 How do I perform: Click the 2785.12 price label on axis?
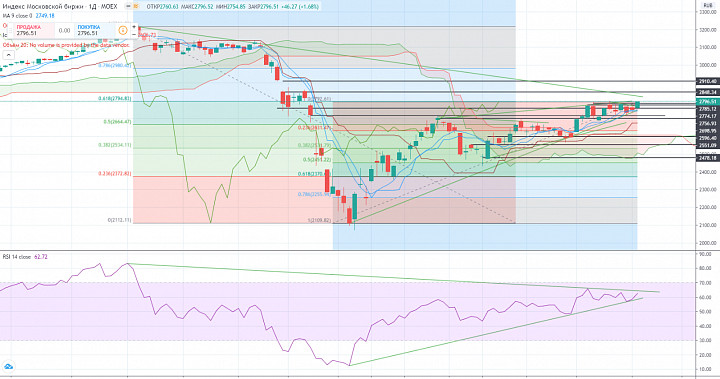(x=708, y=109)
